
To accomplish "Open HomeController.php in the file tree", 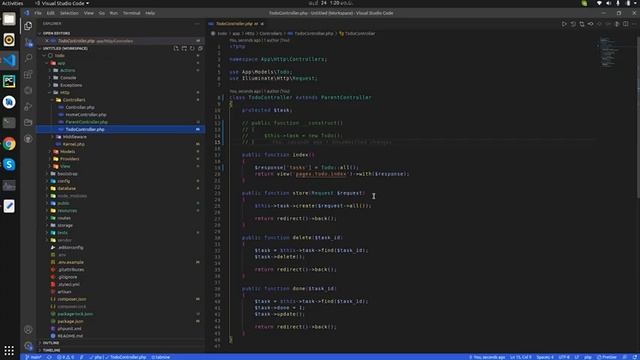I will click(x=86, y=115).
